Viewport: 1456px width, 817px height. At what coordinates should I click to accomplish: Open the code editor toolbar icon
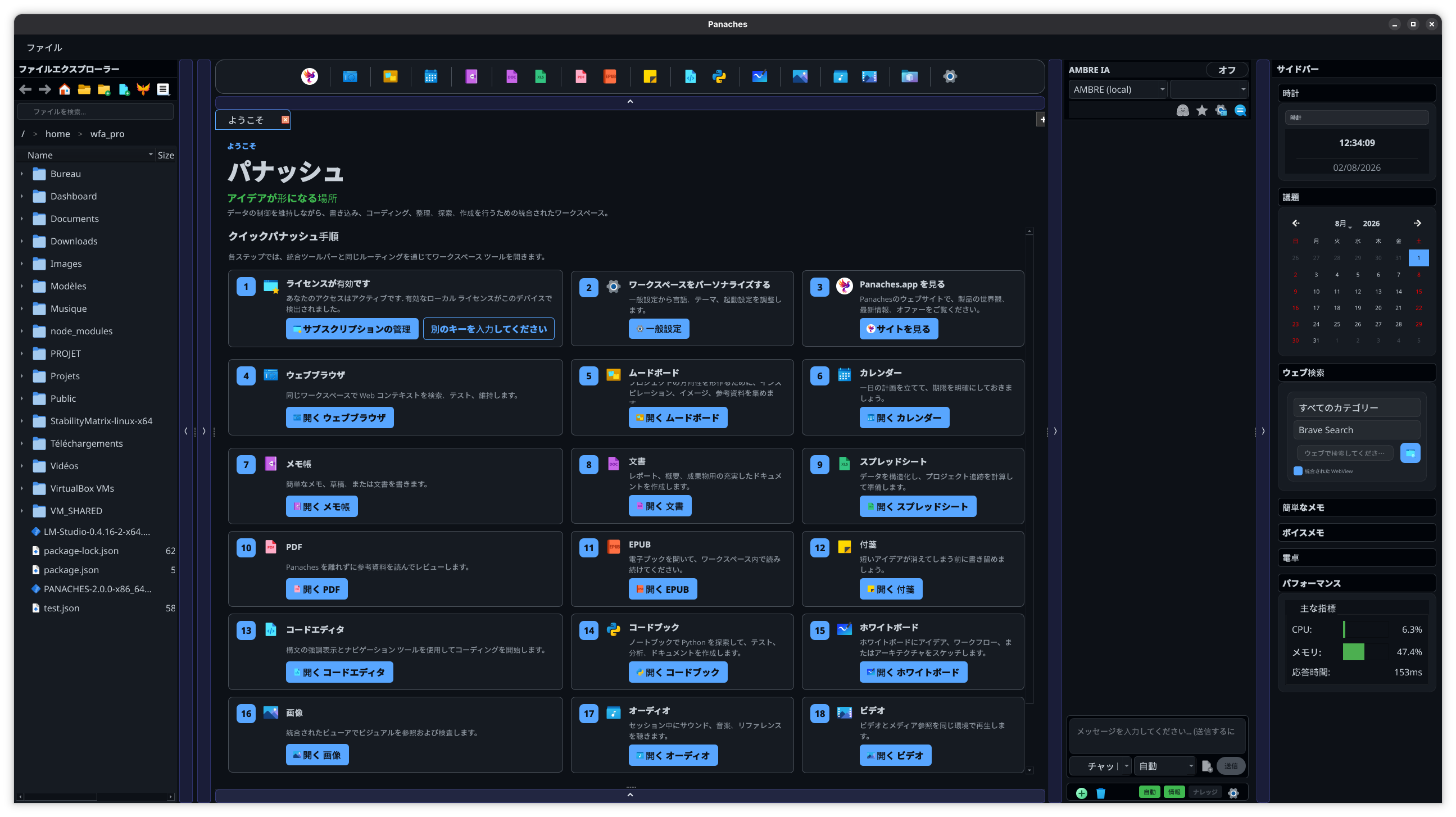click(690, 76)
